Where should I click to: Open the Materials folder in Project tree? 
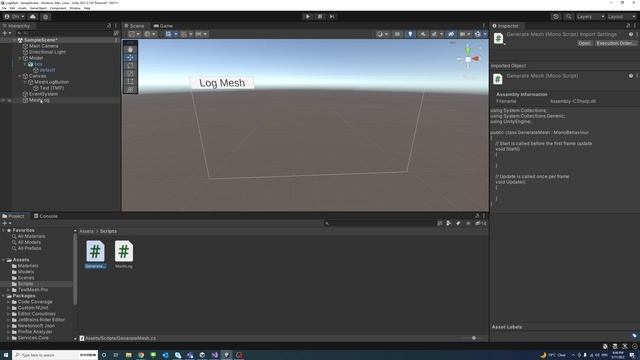(28, 266)
